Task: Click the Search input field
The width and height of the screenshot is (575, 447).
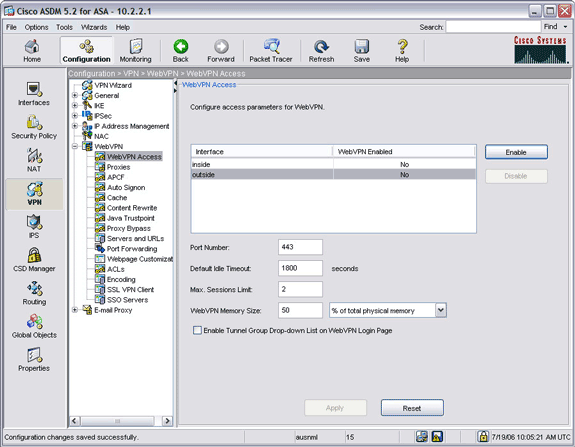Action: [x=493, y=27]
